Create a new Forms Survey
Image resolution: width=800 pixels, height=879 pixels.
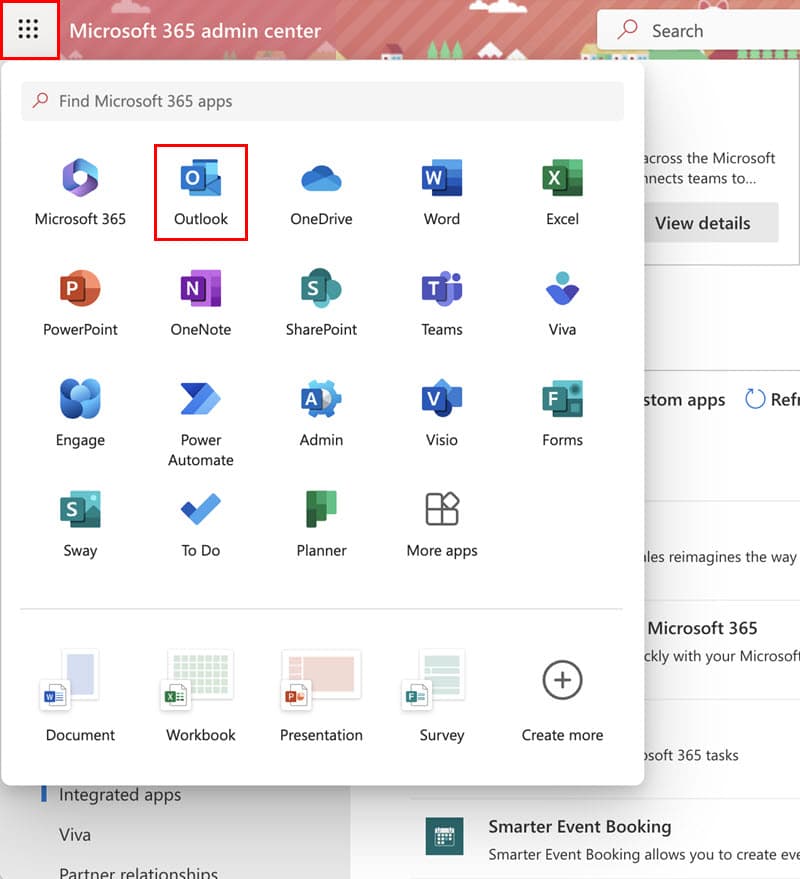[x=442, y=696]
